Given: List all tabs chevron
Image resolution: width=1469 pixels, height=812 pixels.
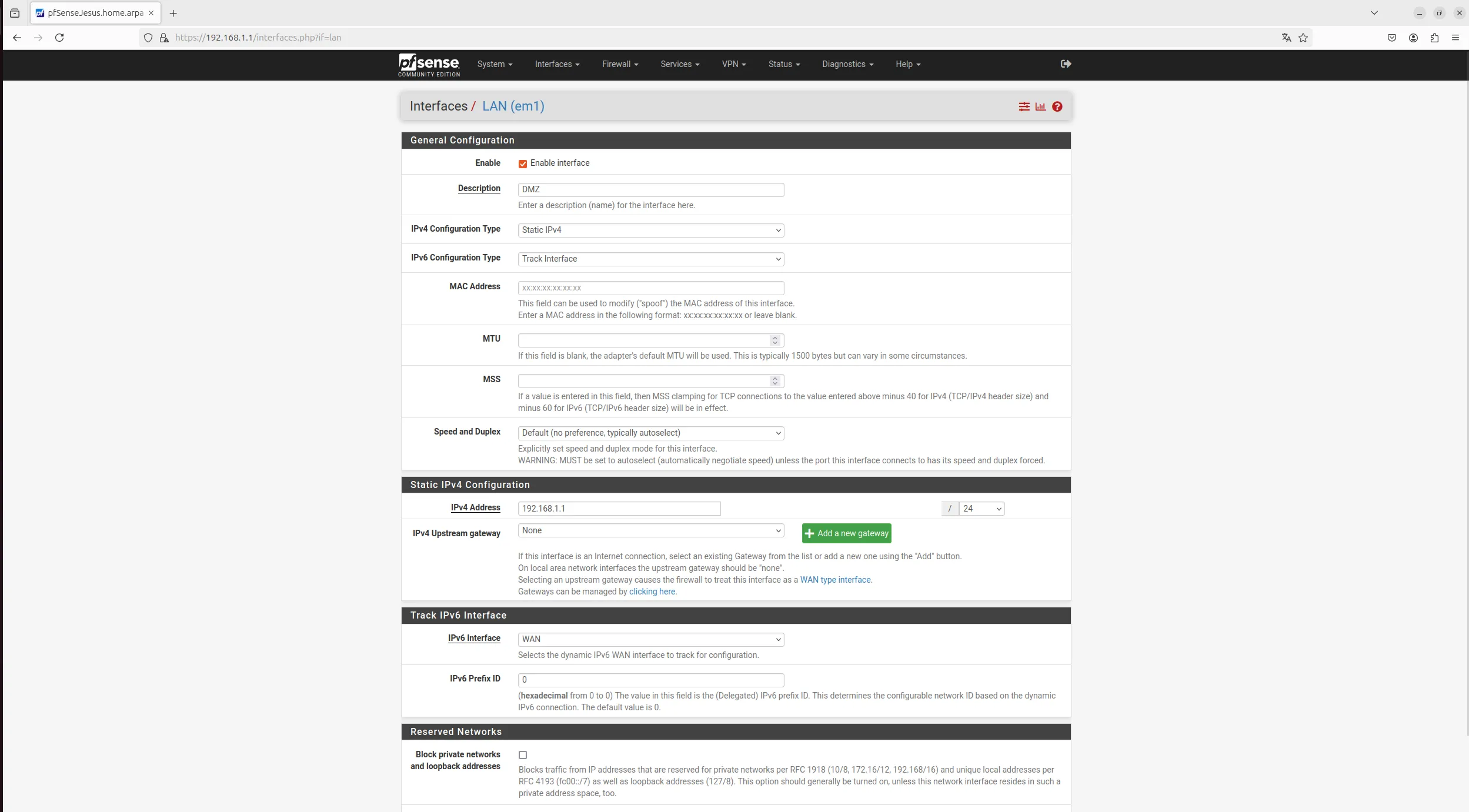Looking at the screenshot, I should [1374, 13].
